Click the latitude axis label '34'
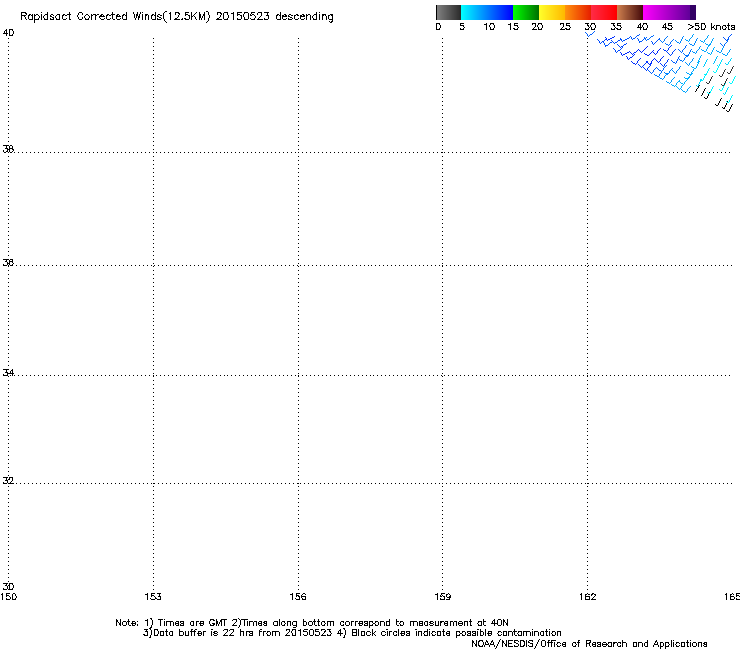The height and width of the screenshot is (650, 740). [8, 373]
